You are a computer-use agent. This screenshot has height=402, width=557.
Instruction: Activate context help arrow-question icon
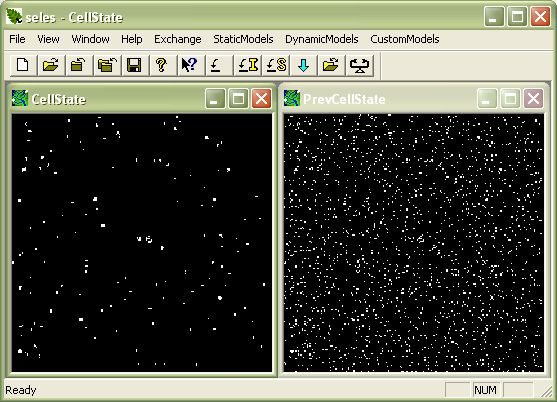[x=190, y=65]
